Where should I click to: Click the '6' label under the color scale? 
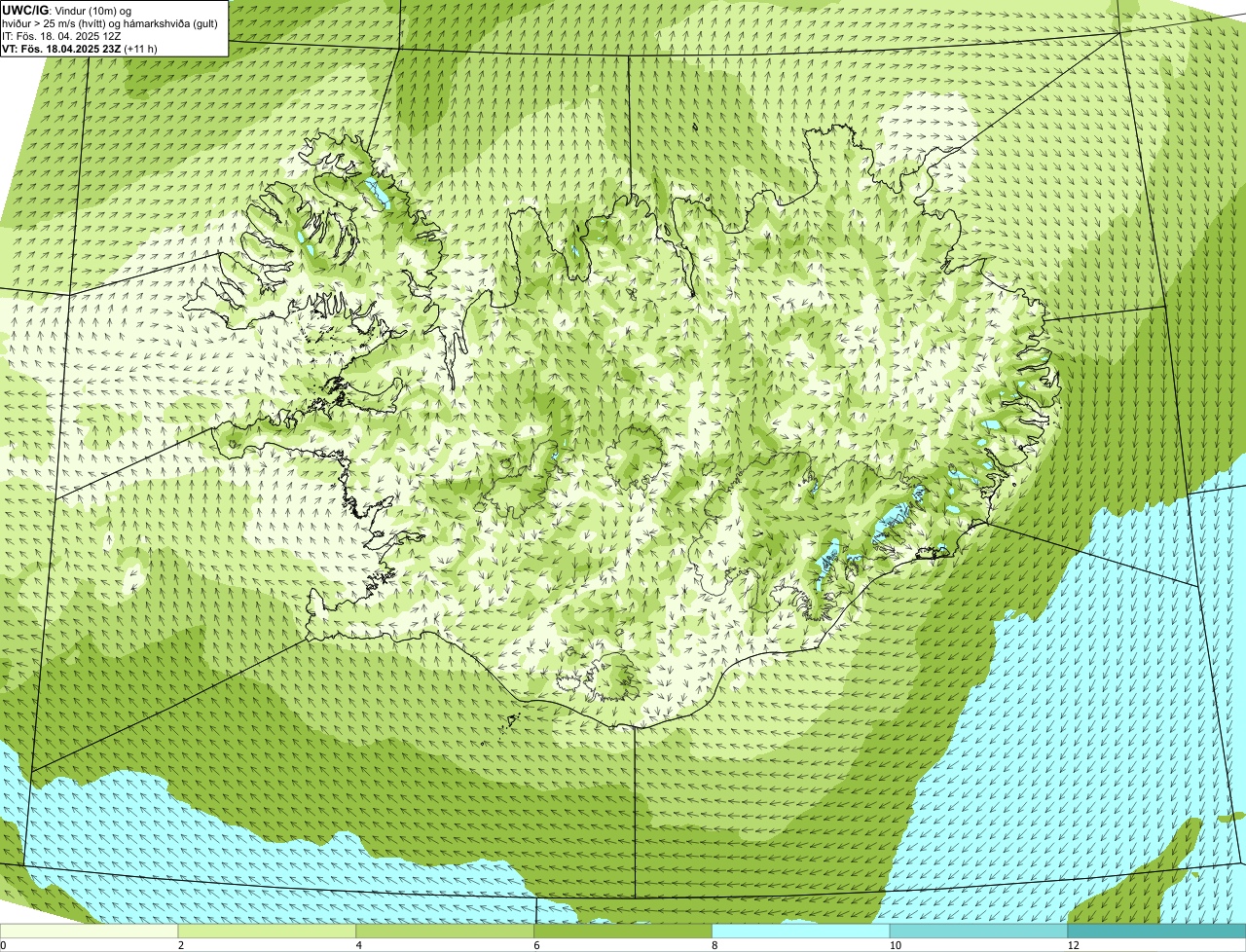coord(536,945)
